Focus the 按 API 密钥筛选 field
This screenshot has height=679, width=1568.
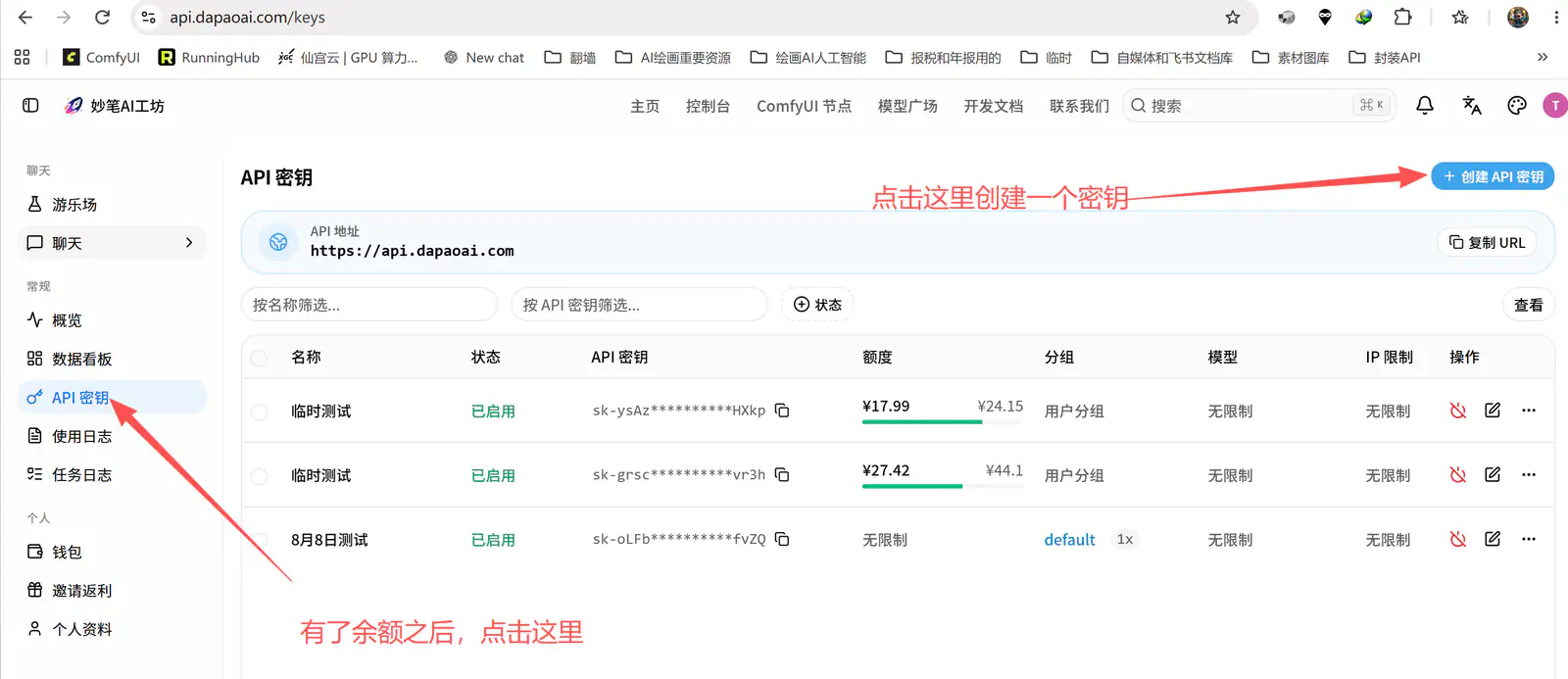point(639,305)
